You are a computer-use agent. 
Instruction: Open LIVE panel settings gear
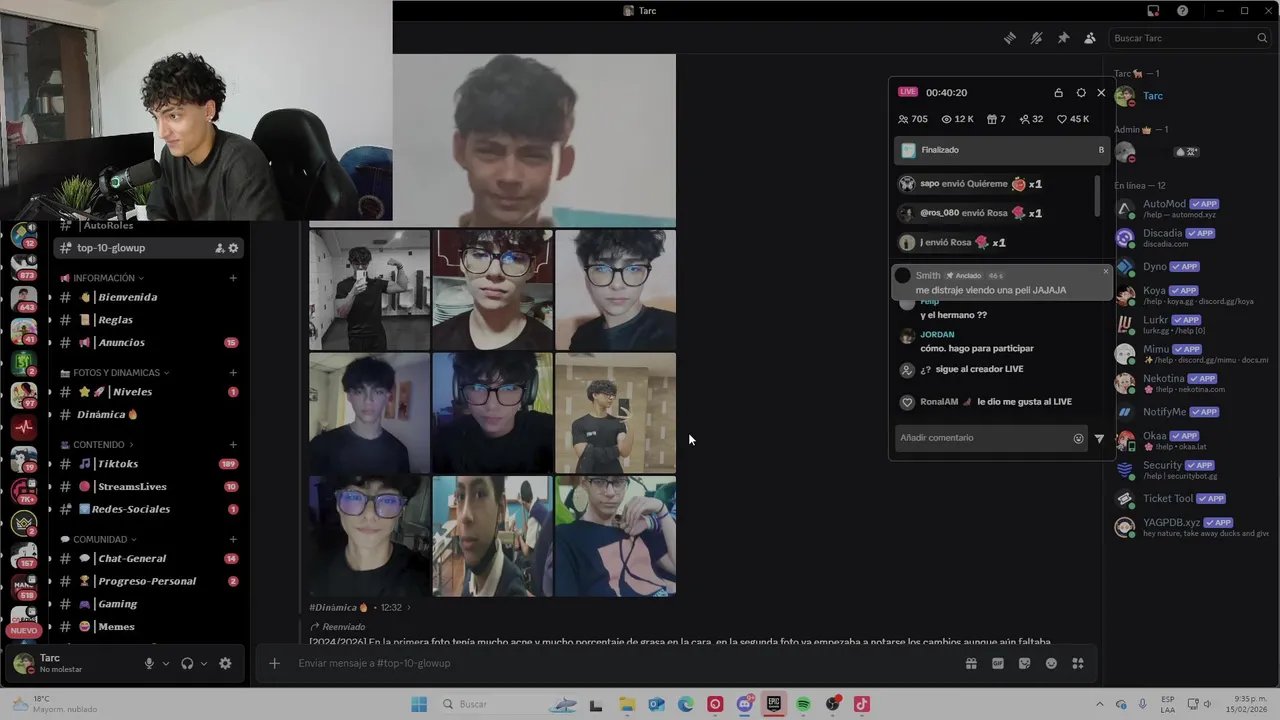pos(1081,93)
